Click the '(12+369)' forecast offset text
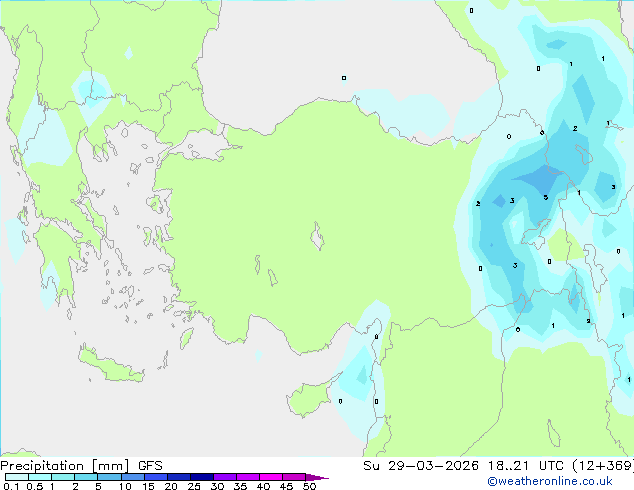The image size is (634, 490). [603, 466]
